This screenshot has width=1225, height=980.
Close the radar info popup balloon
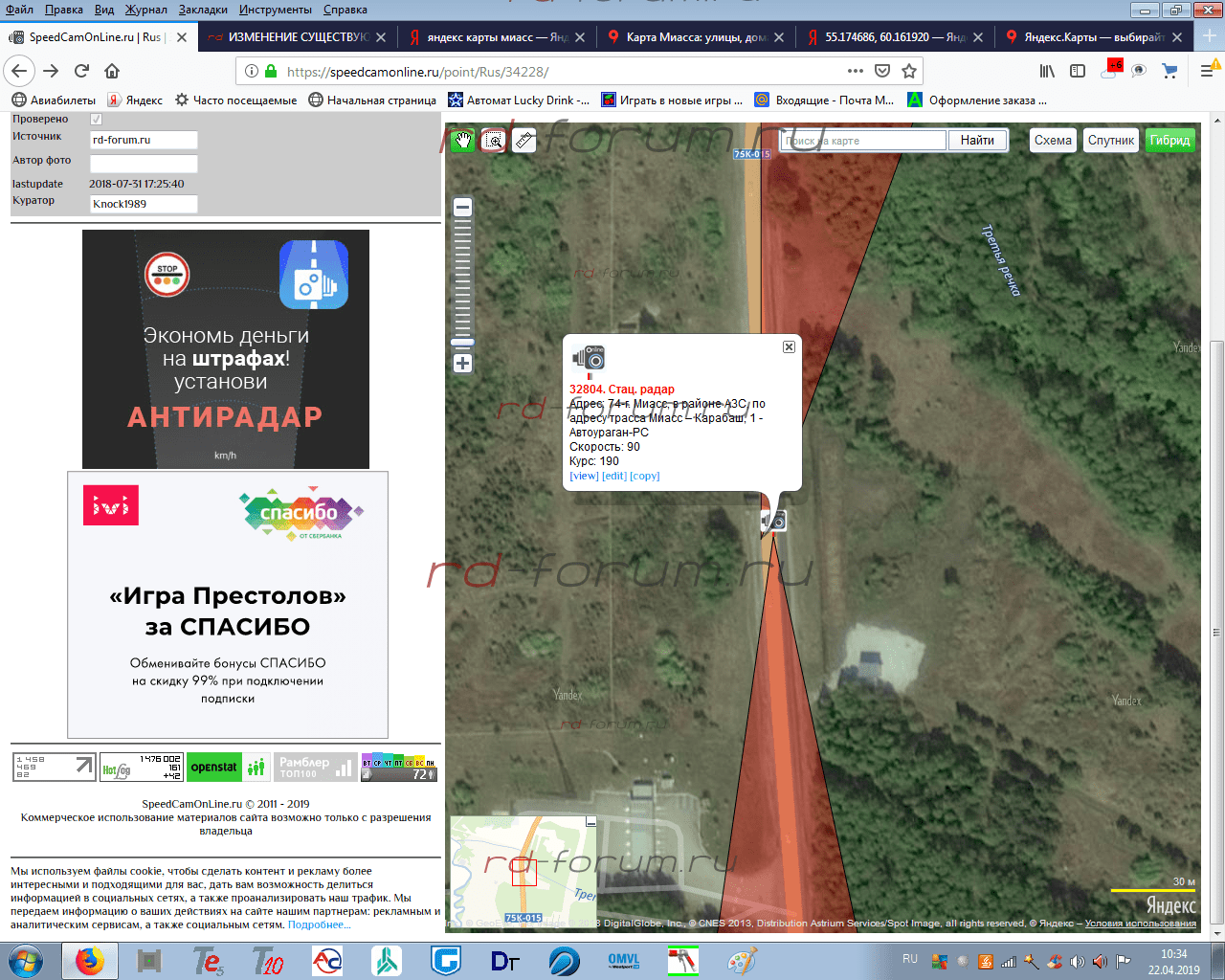click(789, 346)
